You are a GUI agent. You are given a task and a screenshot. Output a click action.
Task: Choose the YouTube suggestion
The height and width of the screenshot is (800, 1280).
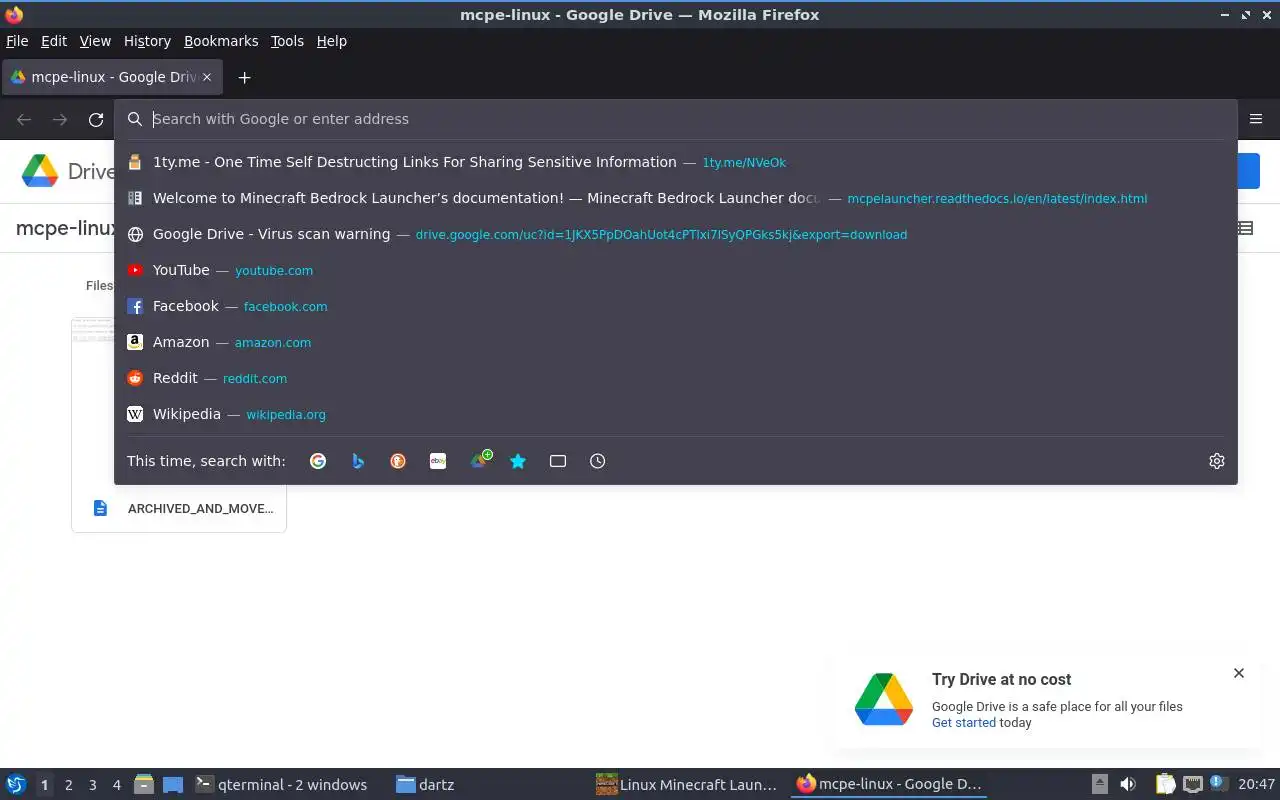[x=676, y=270]
